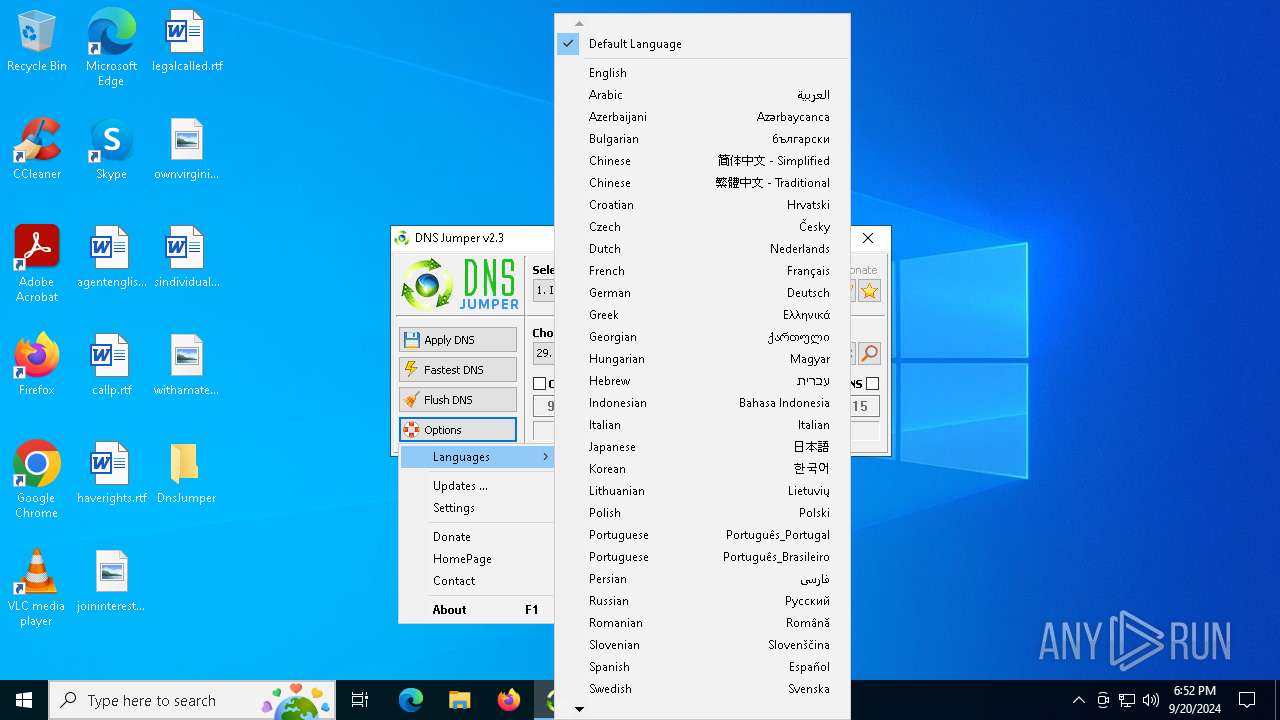Select Romanian language

coord(702,623)
